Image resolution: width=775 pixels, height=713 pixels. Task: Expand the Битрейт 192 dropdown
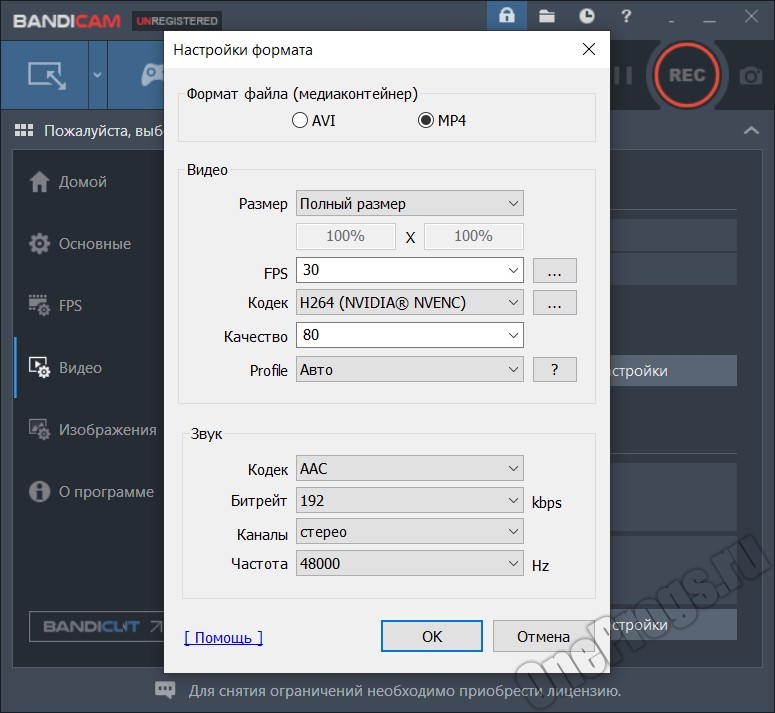(409, 500)
